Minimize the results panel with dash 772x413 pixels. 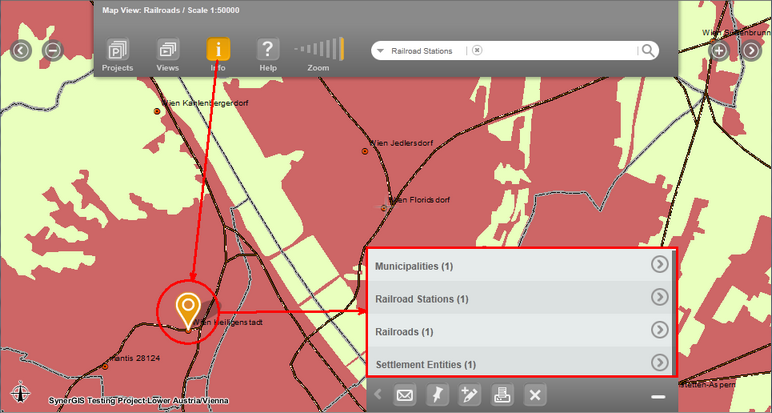(658, 397)
